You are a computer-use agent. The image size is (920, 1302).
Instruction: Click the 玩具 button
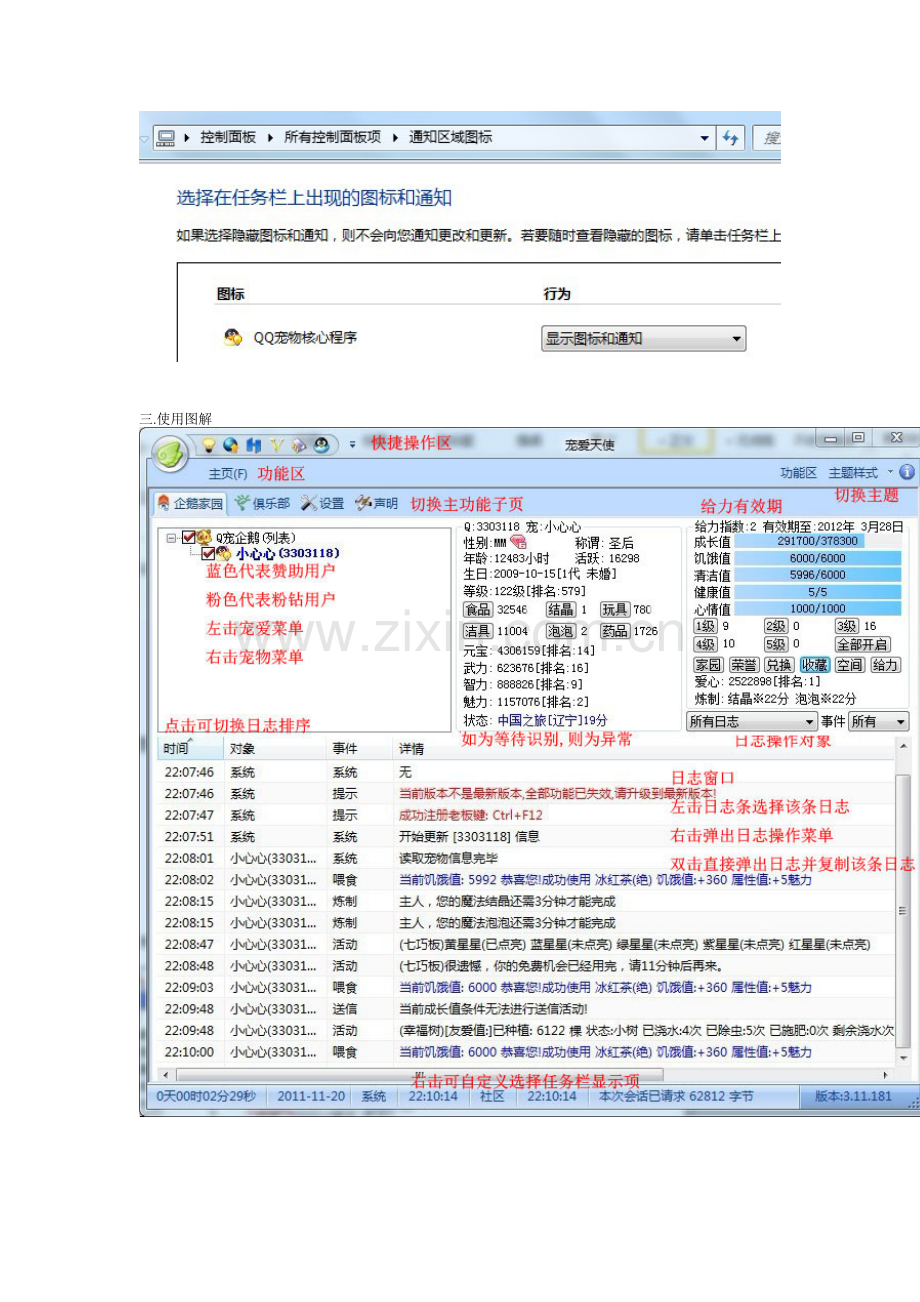pos(615,609)
